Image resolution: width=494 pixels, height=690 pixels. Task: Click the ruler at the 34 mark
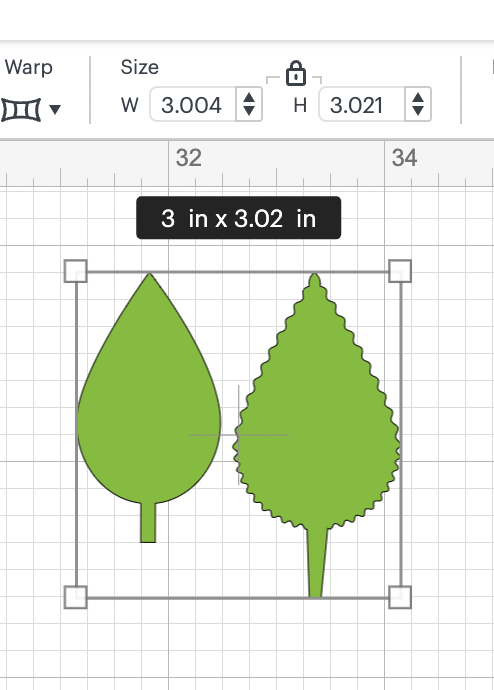[404, 158]
